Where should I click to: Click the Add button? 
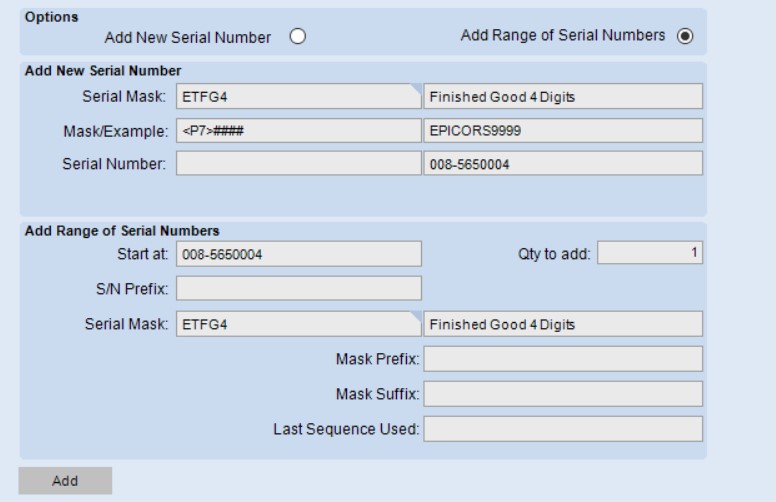coord(65,481)
